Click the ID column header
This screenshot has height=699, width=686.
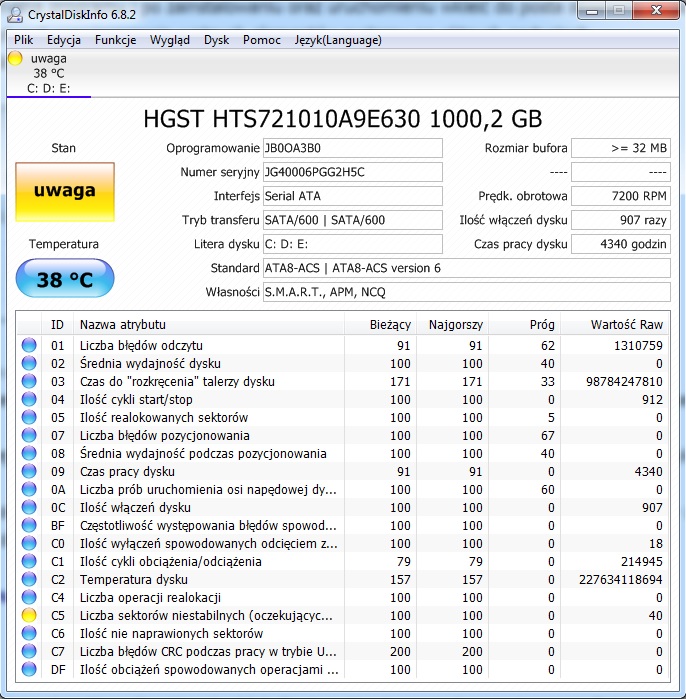[x=57, y=325]
